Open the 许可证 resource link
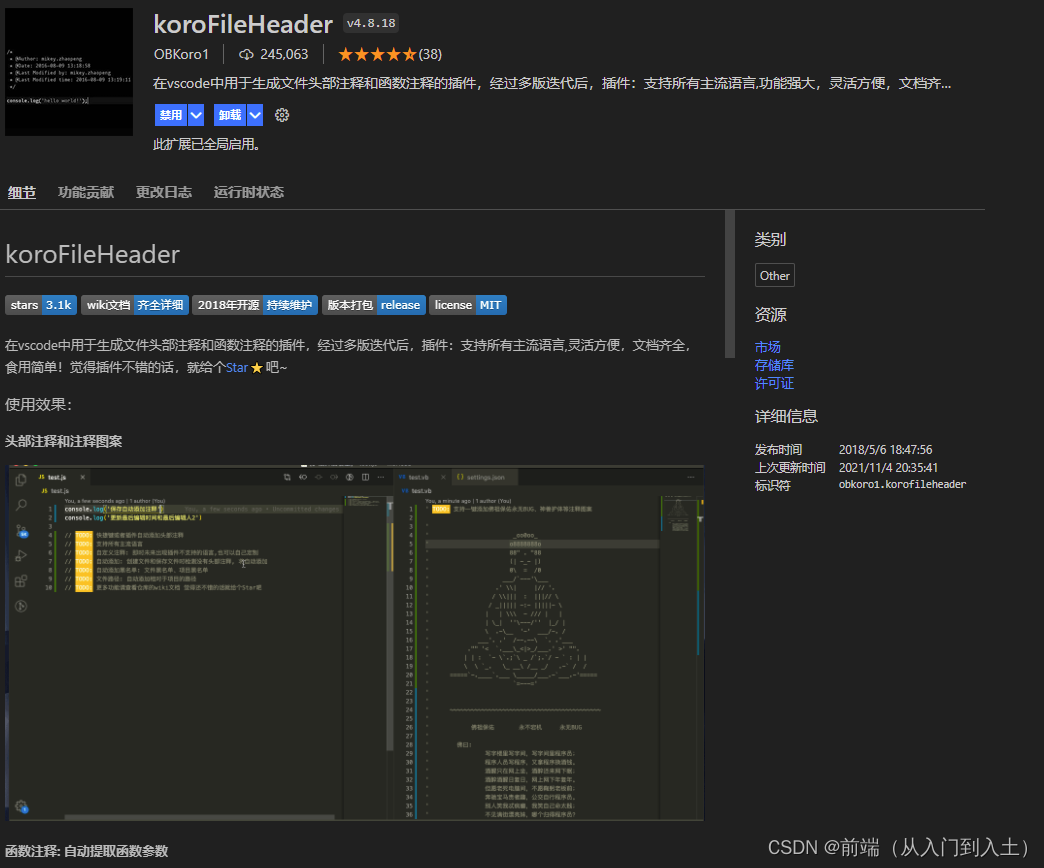 [x=774, y=383]
